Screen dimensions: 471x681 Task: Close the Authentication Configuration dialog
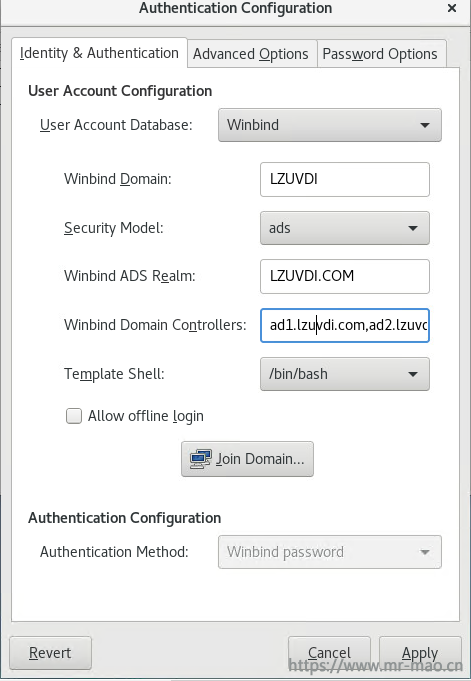(x=452, y=8)
